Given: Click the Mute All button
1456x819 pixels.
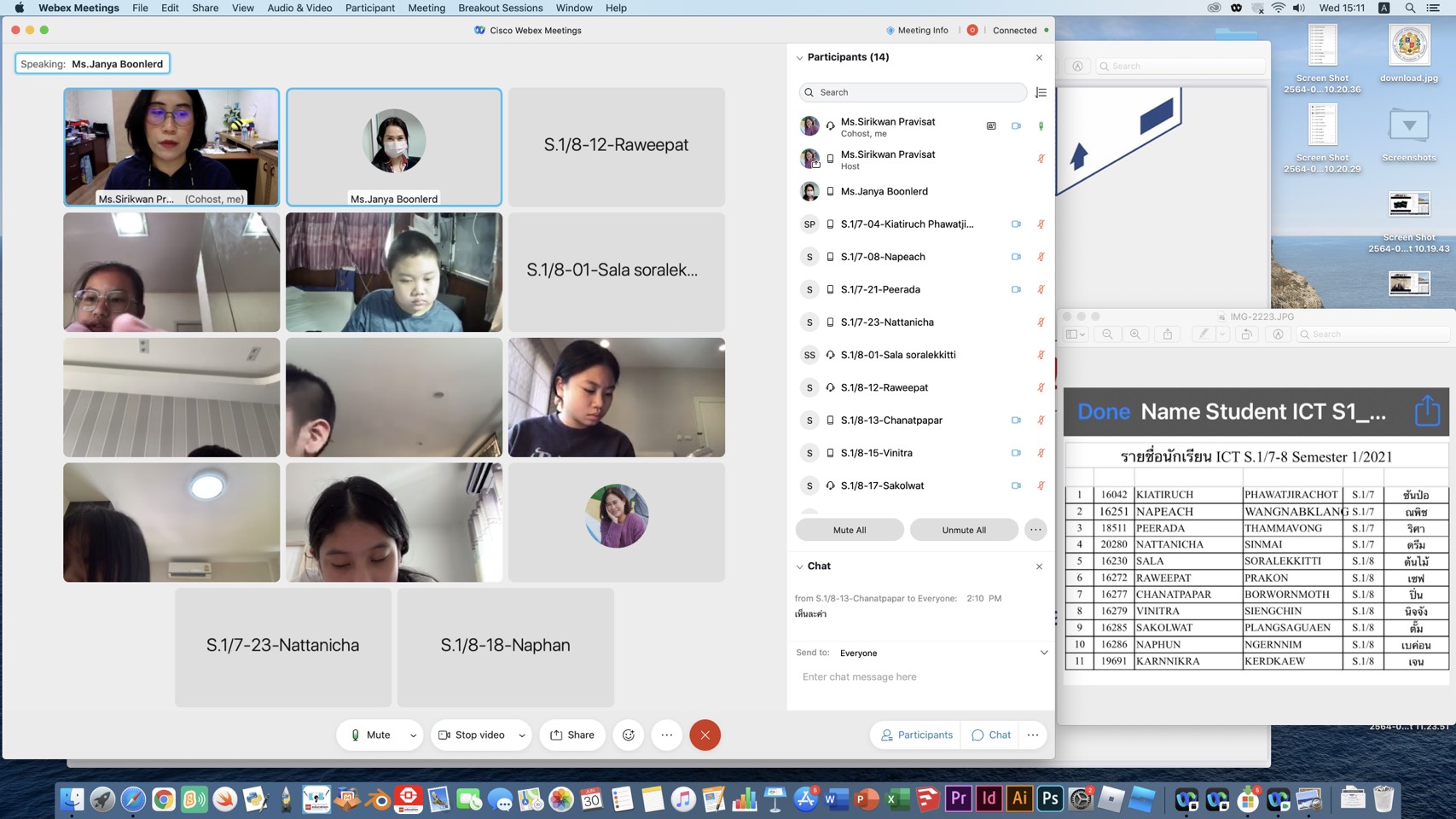Looking at the screenshot, I should pos(850,530).
